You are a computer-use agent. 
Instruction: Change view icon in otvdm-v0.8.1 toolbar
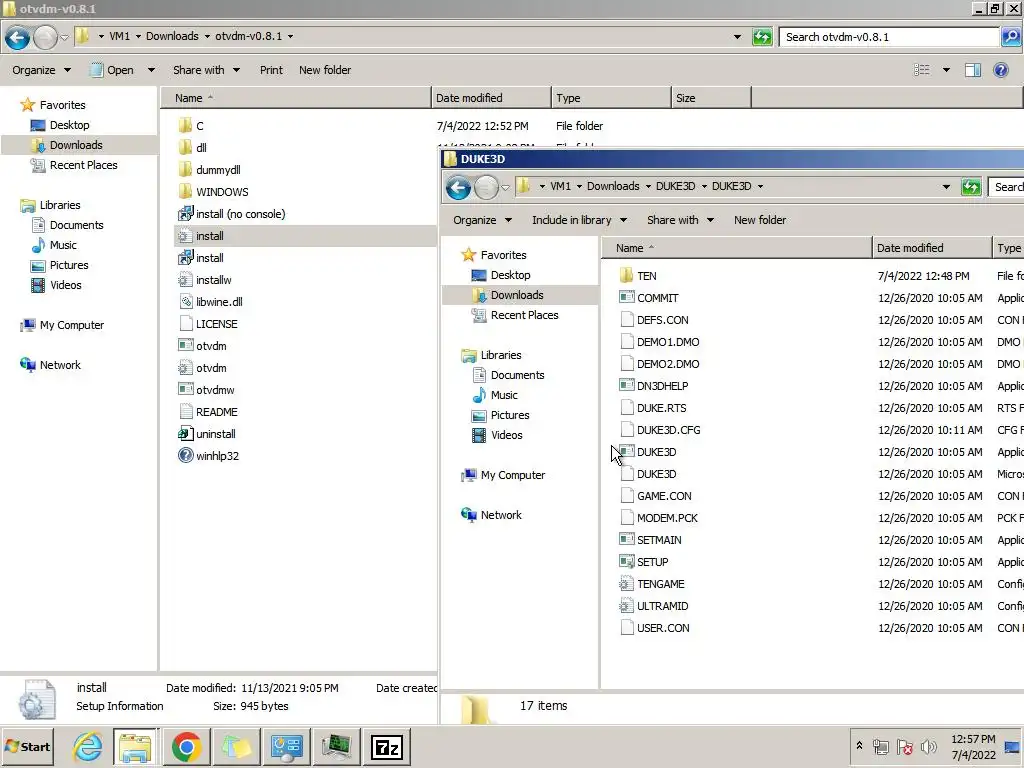[x=921, y=70]
